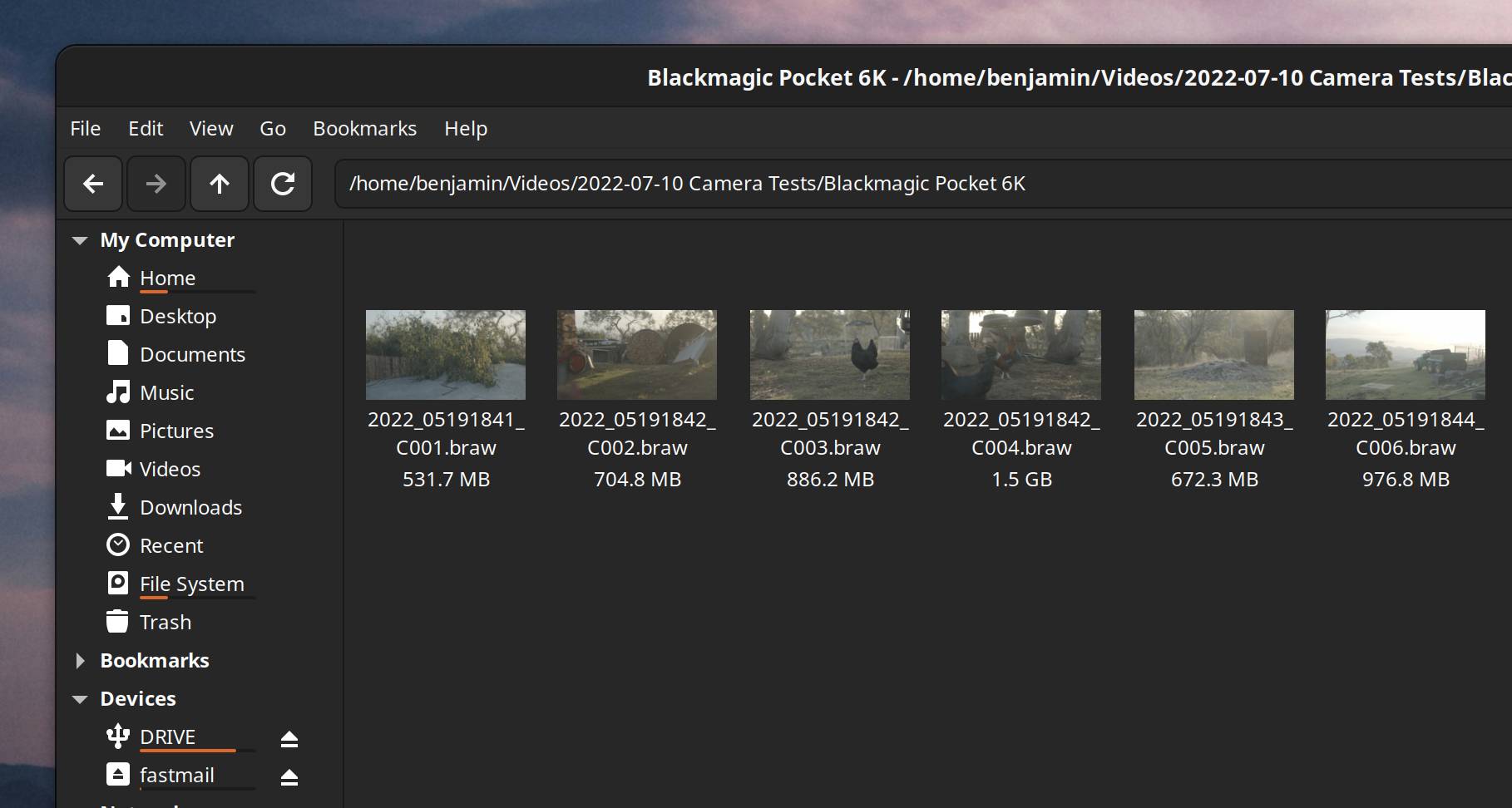The width and height of the screenshot is (1512, 808).
Task: Eject the DRIVE device
Action: [x=289, y=738]
